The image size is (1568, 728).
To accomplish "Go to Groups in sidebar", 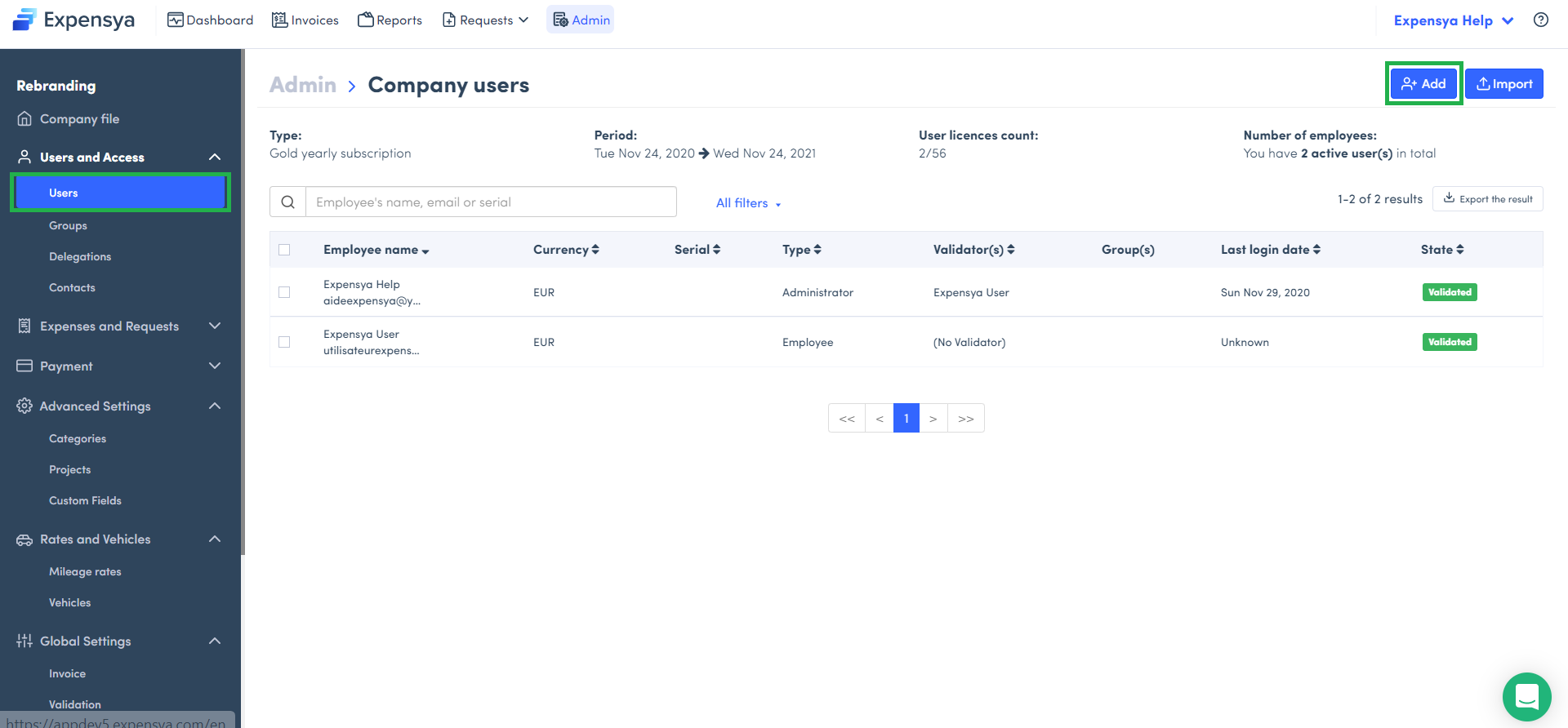I will click(68, 226).
